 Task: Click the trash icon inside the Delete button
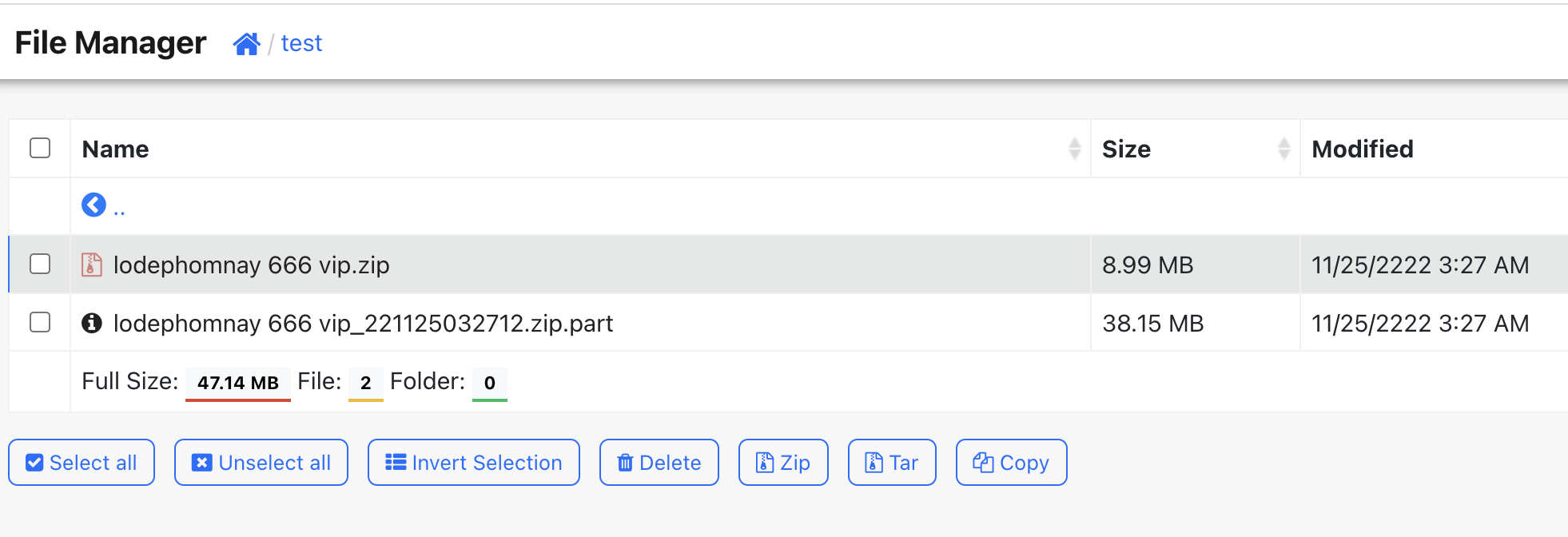(626, 462)
